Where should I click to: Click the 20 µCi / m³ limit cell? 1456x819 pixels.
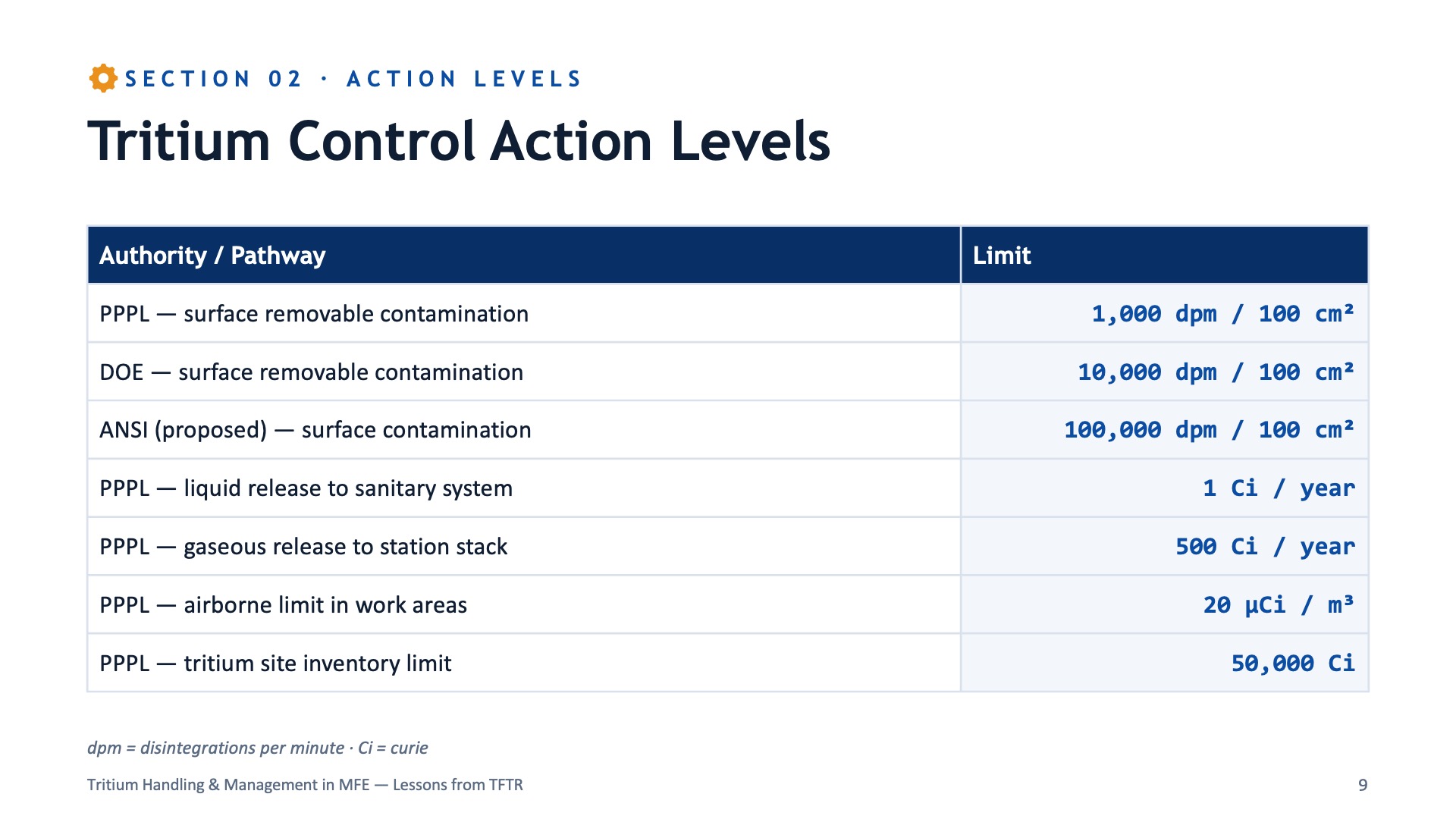tap(1165, 605)
